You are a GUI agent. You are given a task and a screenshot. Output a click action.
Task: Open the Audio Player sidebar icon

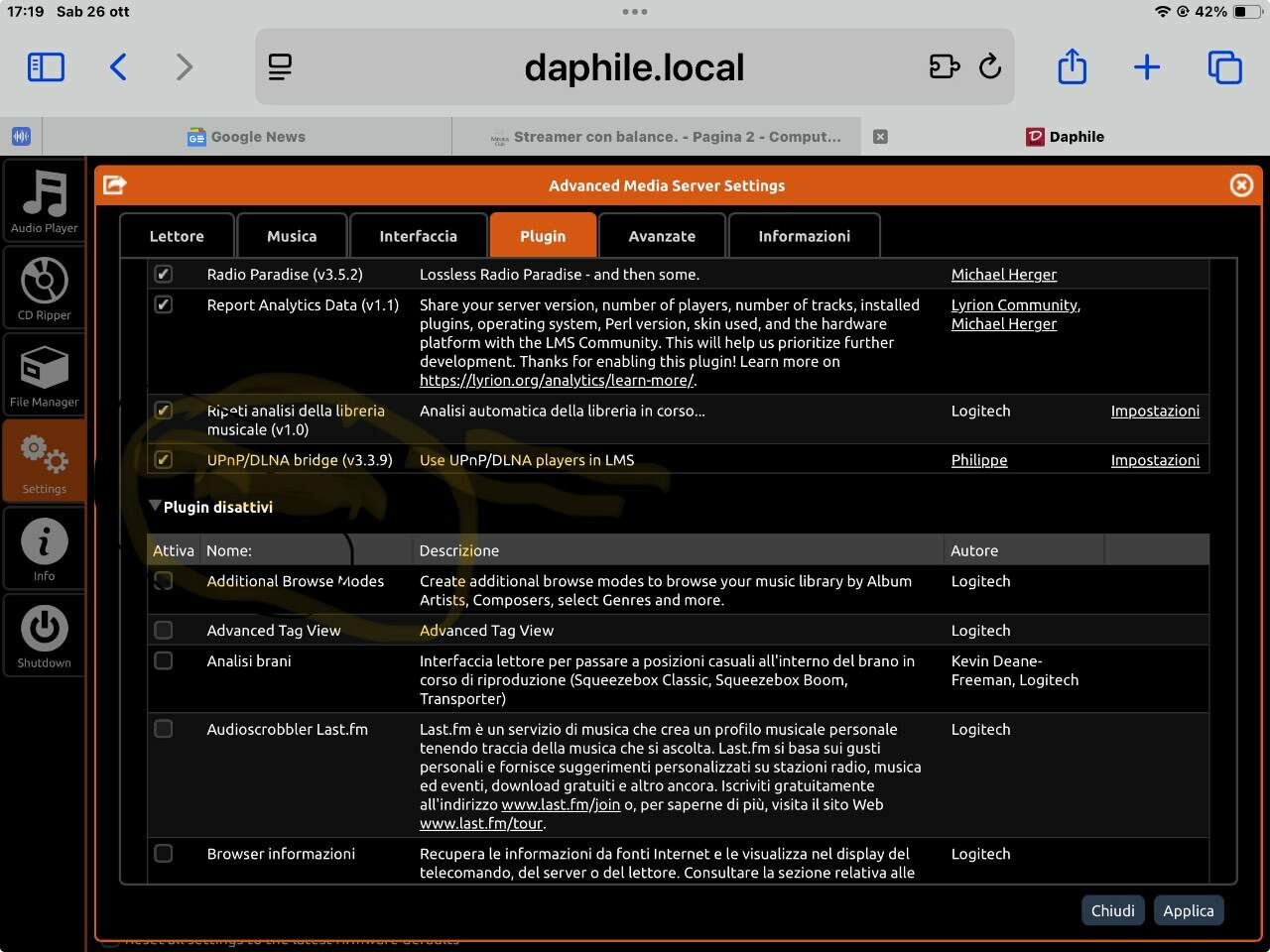coord(44,201)
